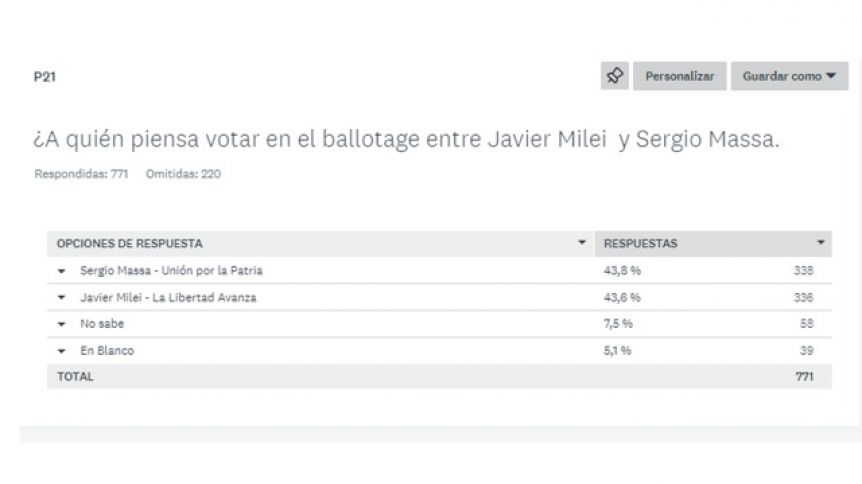Open the Guardar como dropdown
The width and height of the screenshot is (862, 484).
789,76
